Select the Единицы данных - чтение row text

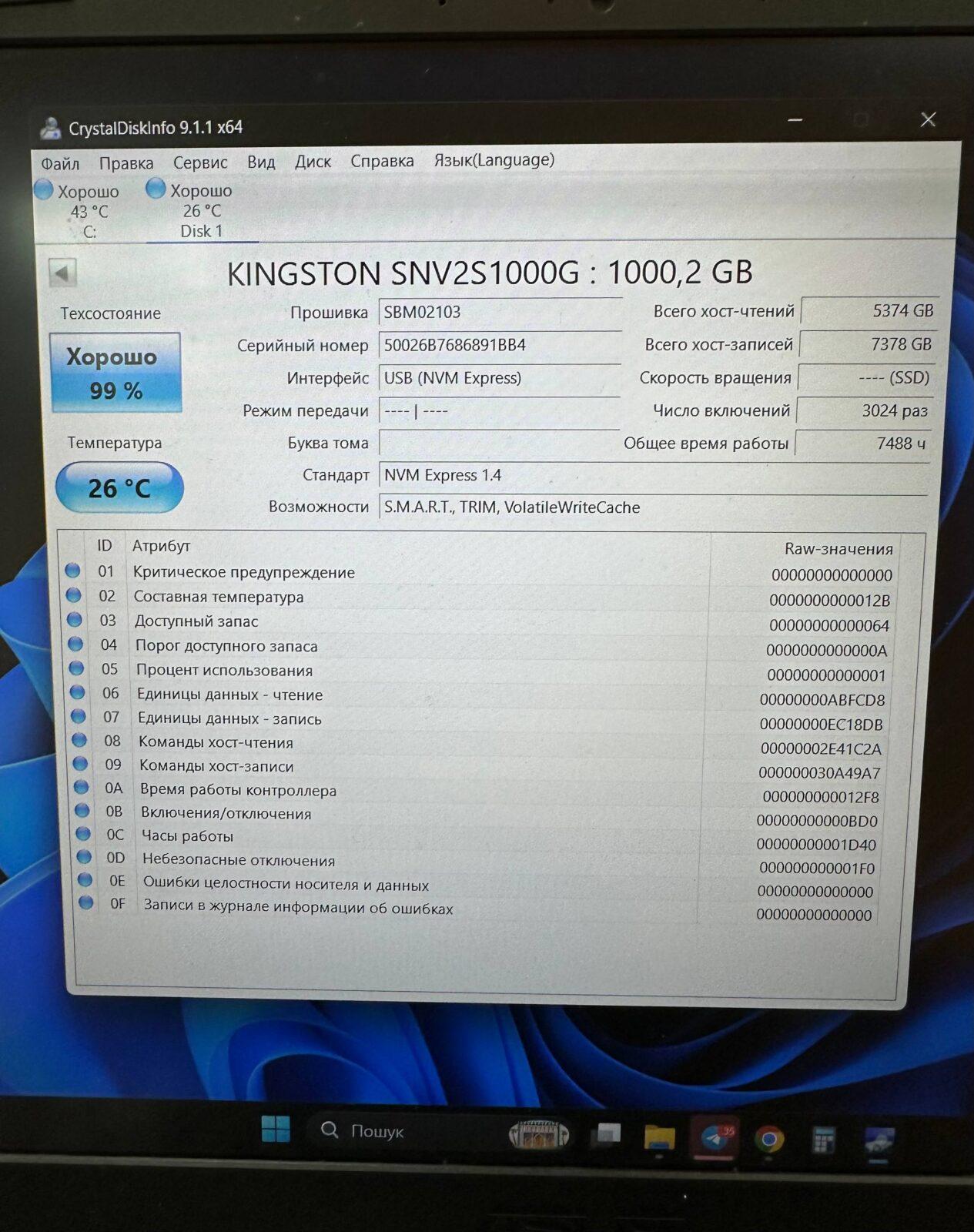229,695
